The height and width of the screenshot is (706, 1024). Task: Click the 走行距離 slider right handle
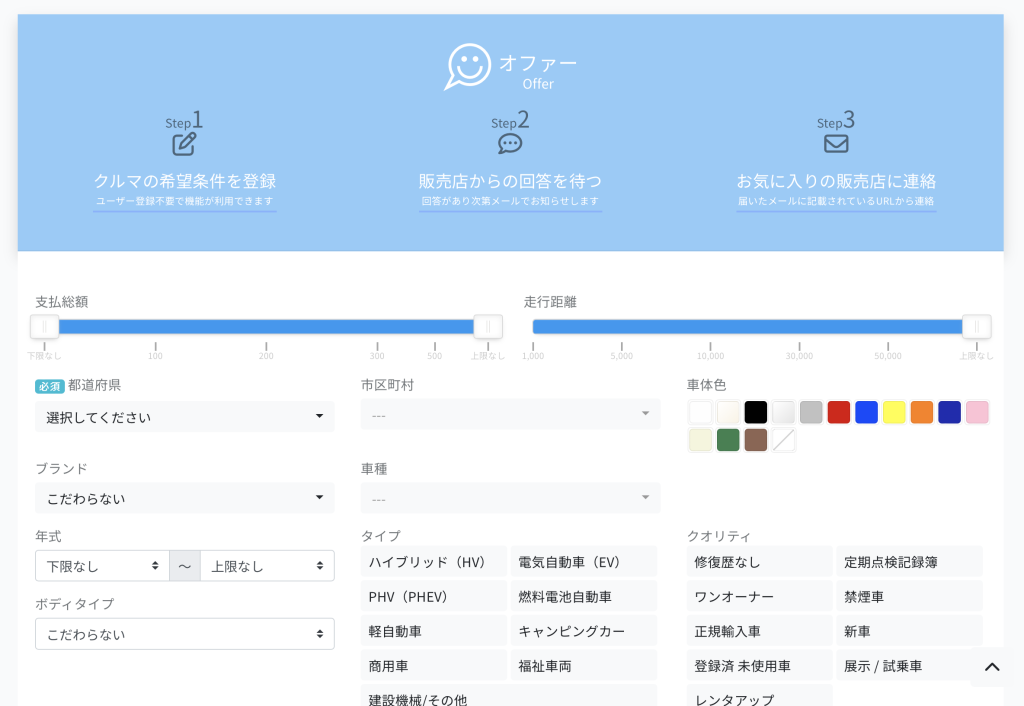976,327
